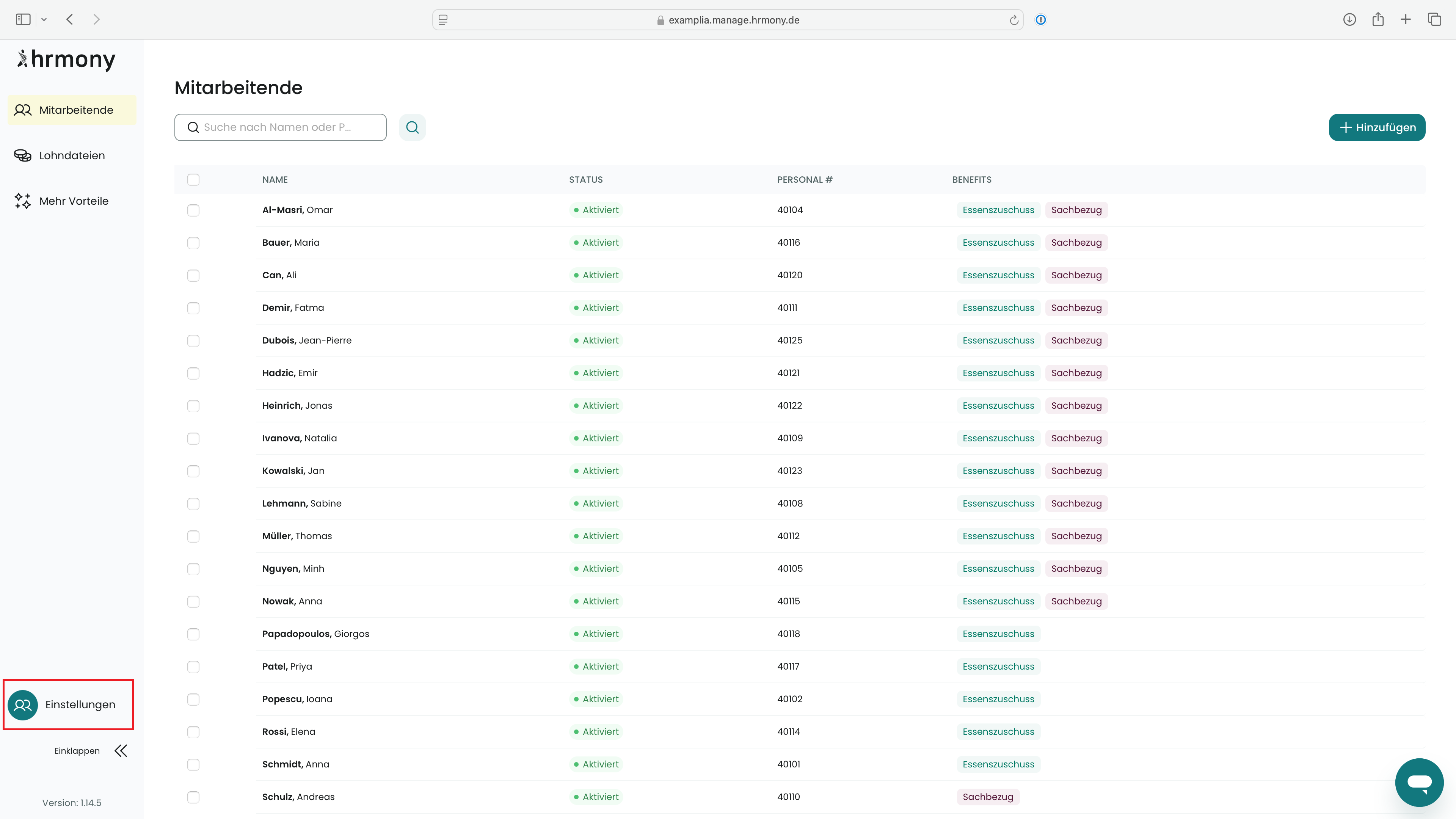
Task: Go to Mehr Vorteile section
Action: (x=74, y=201)
